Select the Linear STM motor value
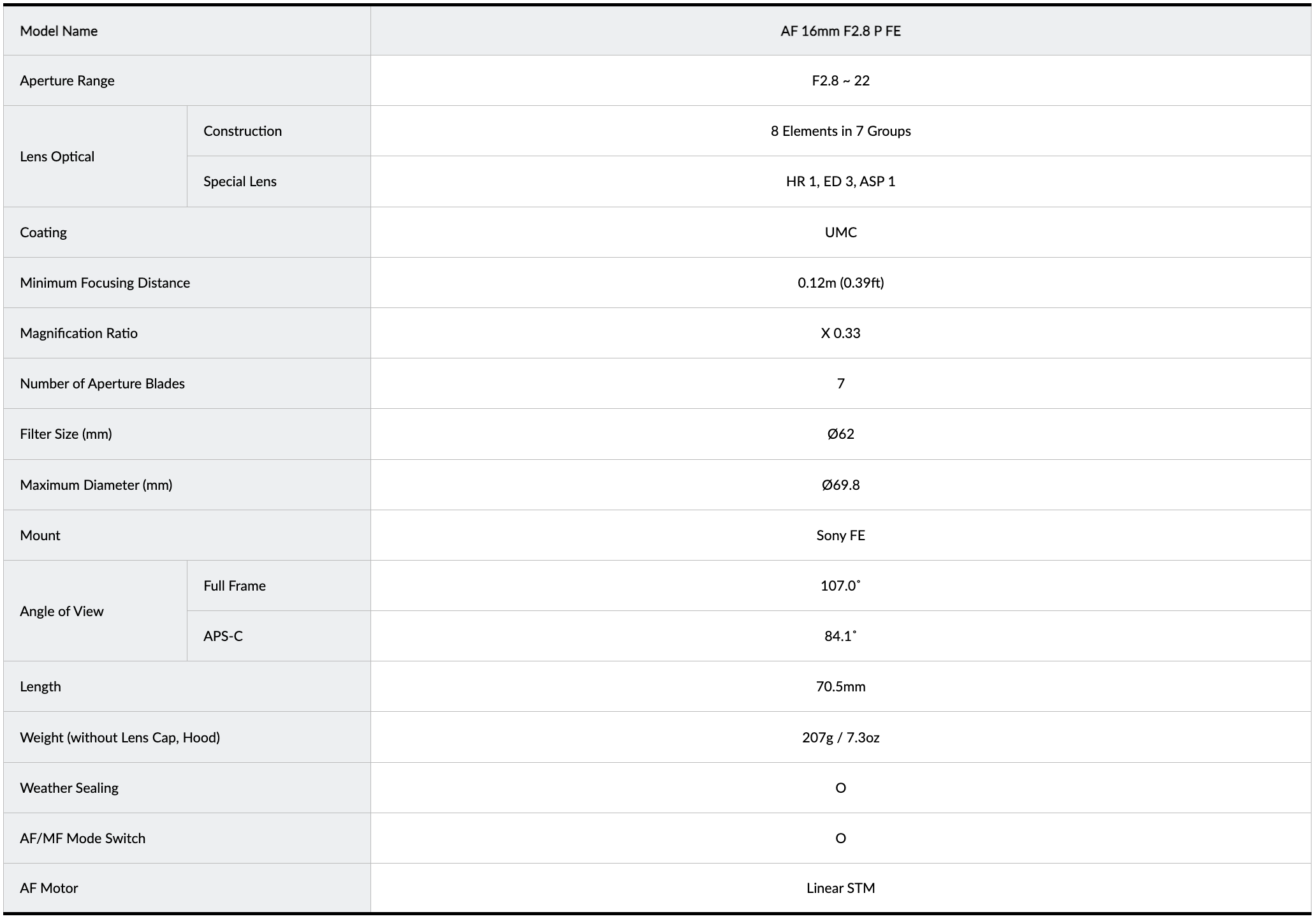This screenshot has height=921, width=1316. pyautogui.click(x=840, y=888)
